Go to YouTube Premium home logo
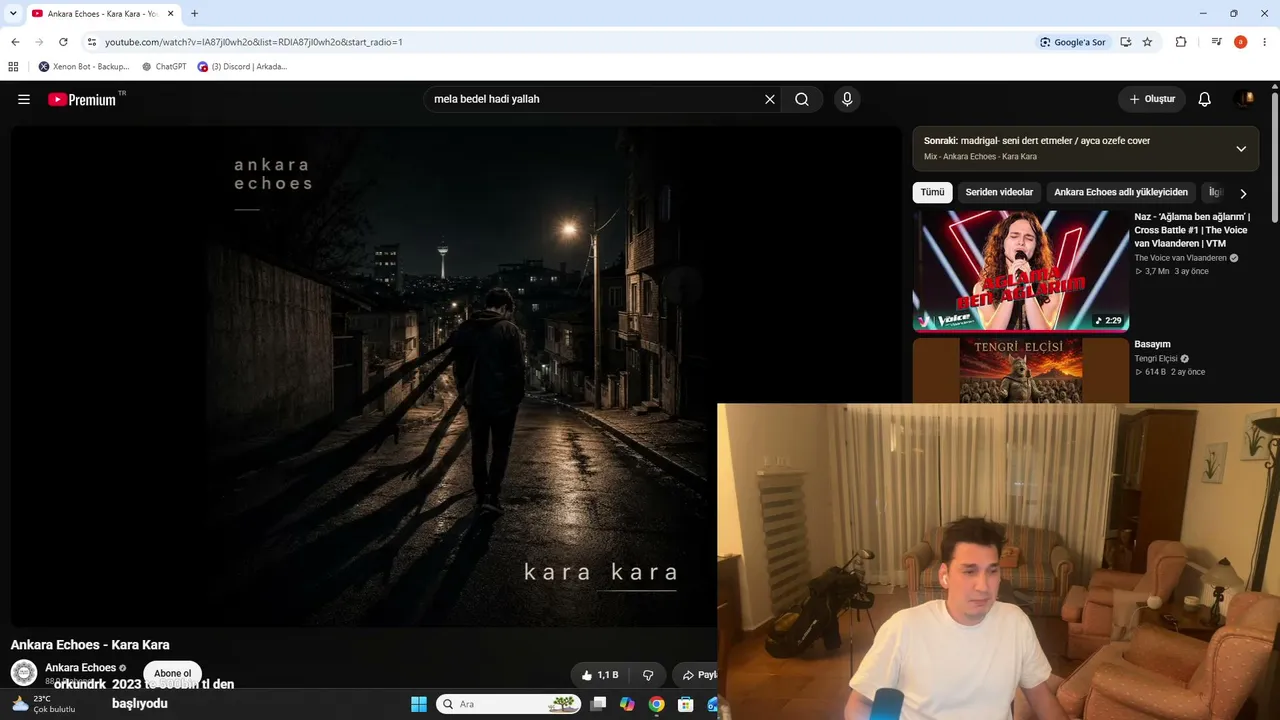The width and height of the screenshot is (1280, 720). (82, 99)
